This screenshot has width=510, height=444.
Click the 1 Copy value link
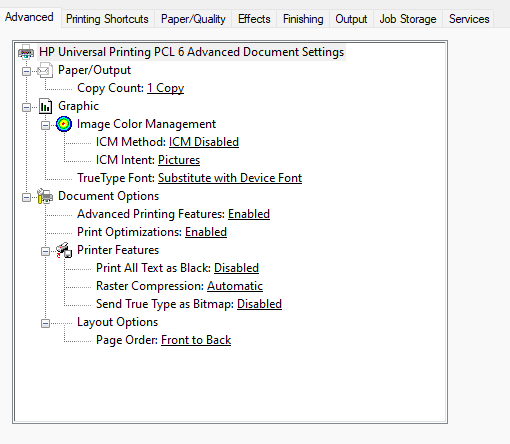pyautogui.click(x=166, y=88)
